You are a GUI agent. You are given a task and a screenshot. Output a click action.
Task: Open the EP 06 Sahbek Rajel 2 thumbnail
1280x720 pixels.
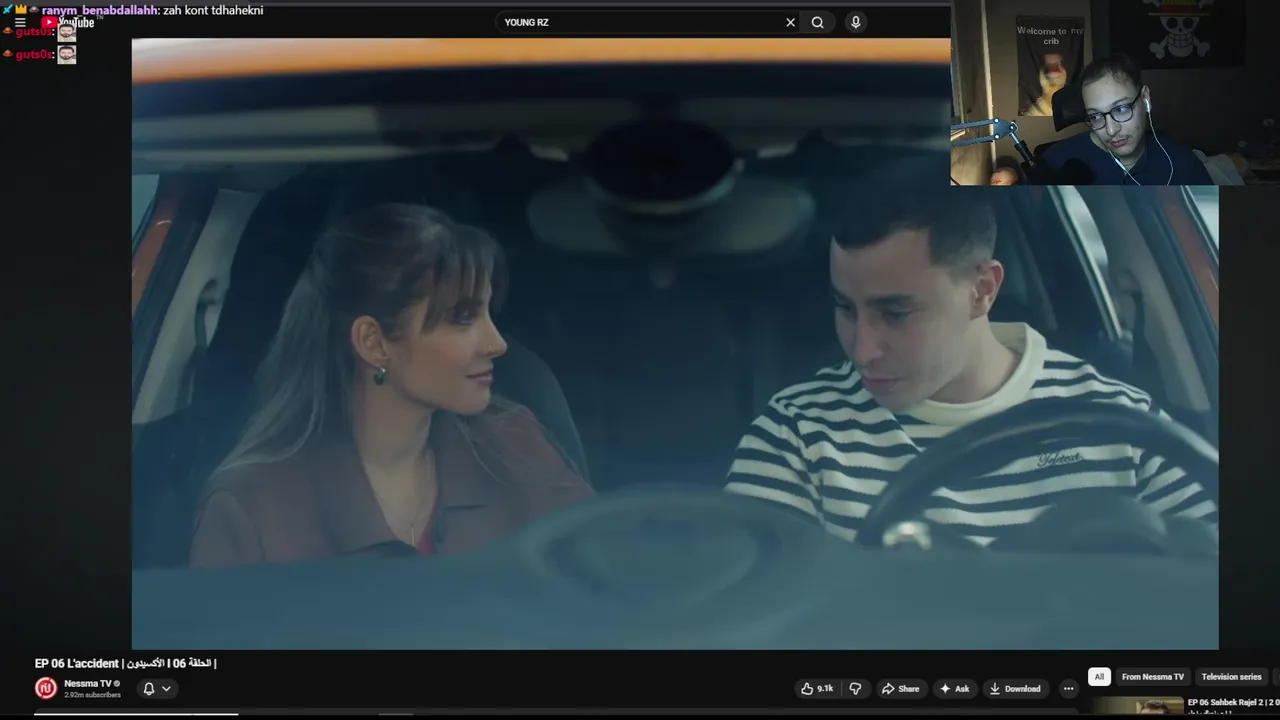(1136, 707)
